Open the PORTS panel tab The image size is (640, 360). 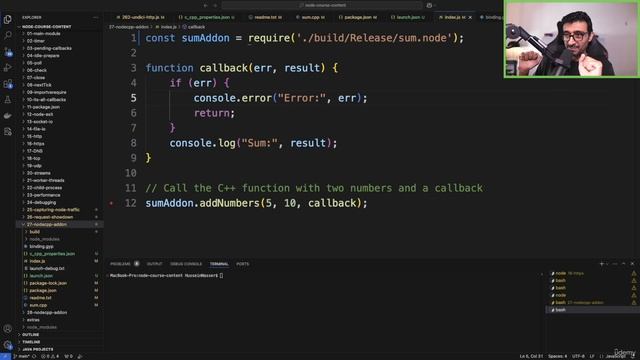click(x=242, y=264)
